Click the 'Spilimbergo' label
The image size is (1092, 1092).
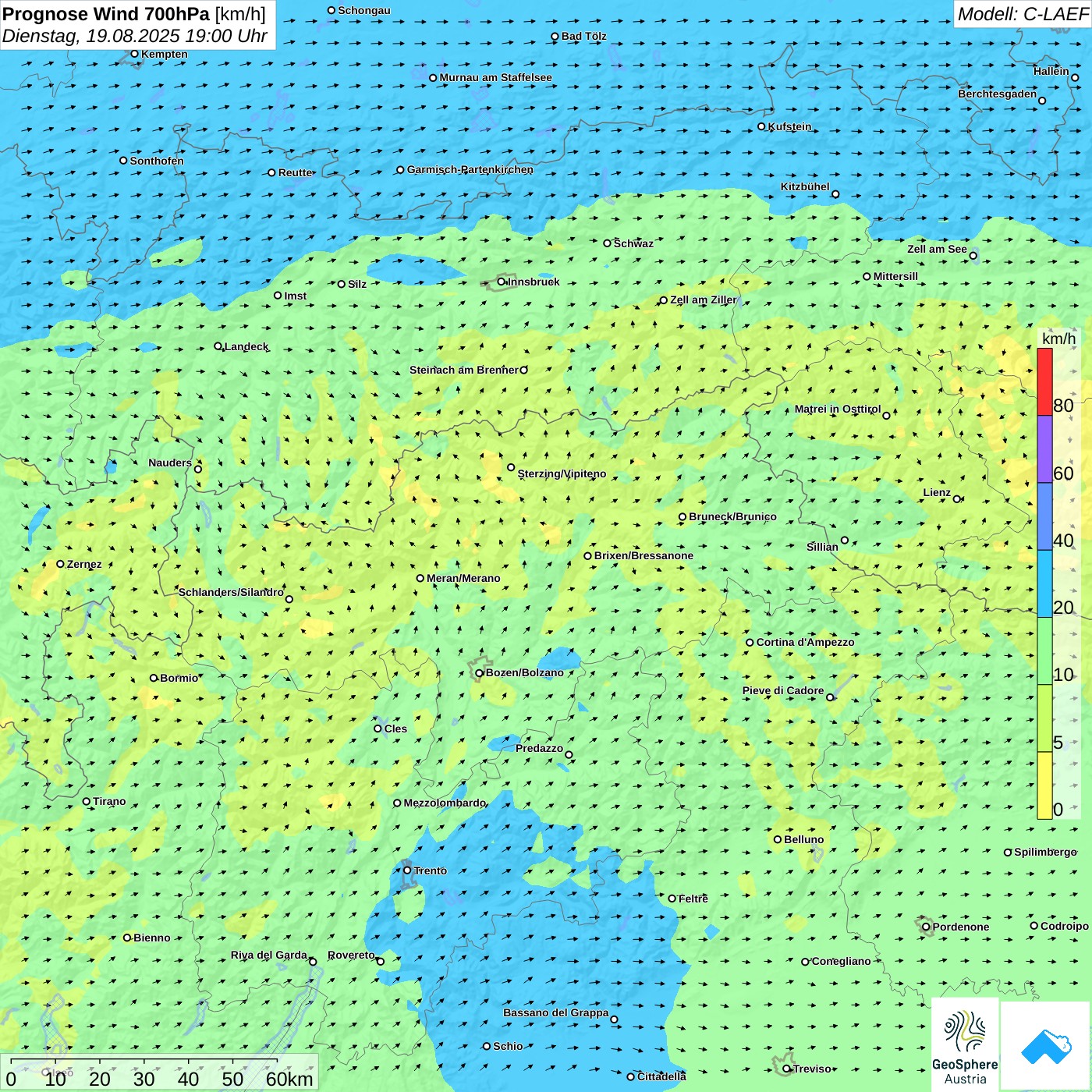(x=1045, y=852)
